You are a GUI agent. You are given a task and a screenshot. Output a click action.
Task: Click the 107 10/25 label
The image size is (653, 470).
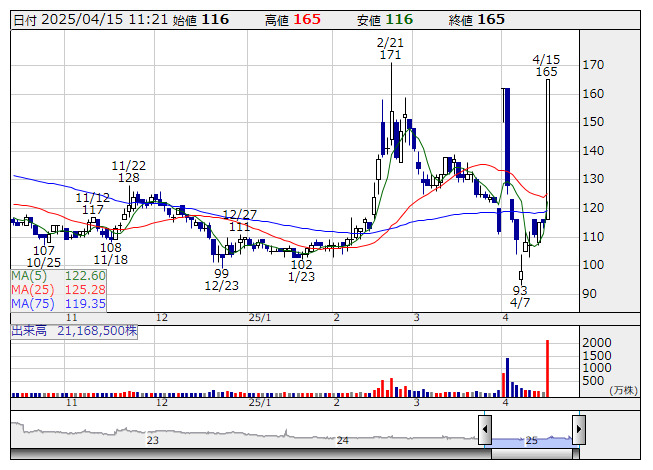click(44, 256)
